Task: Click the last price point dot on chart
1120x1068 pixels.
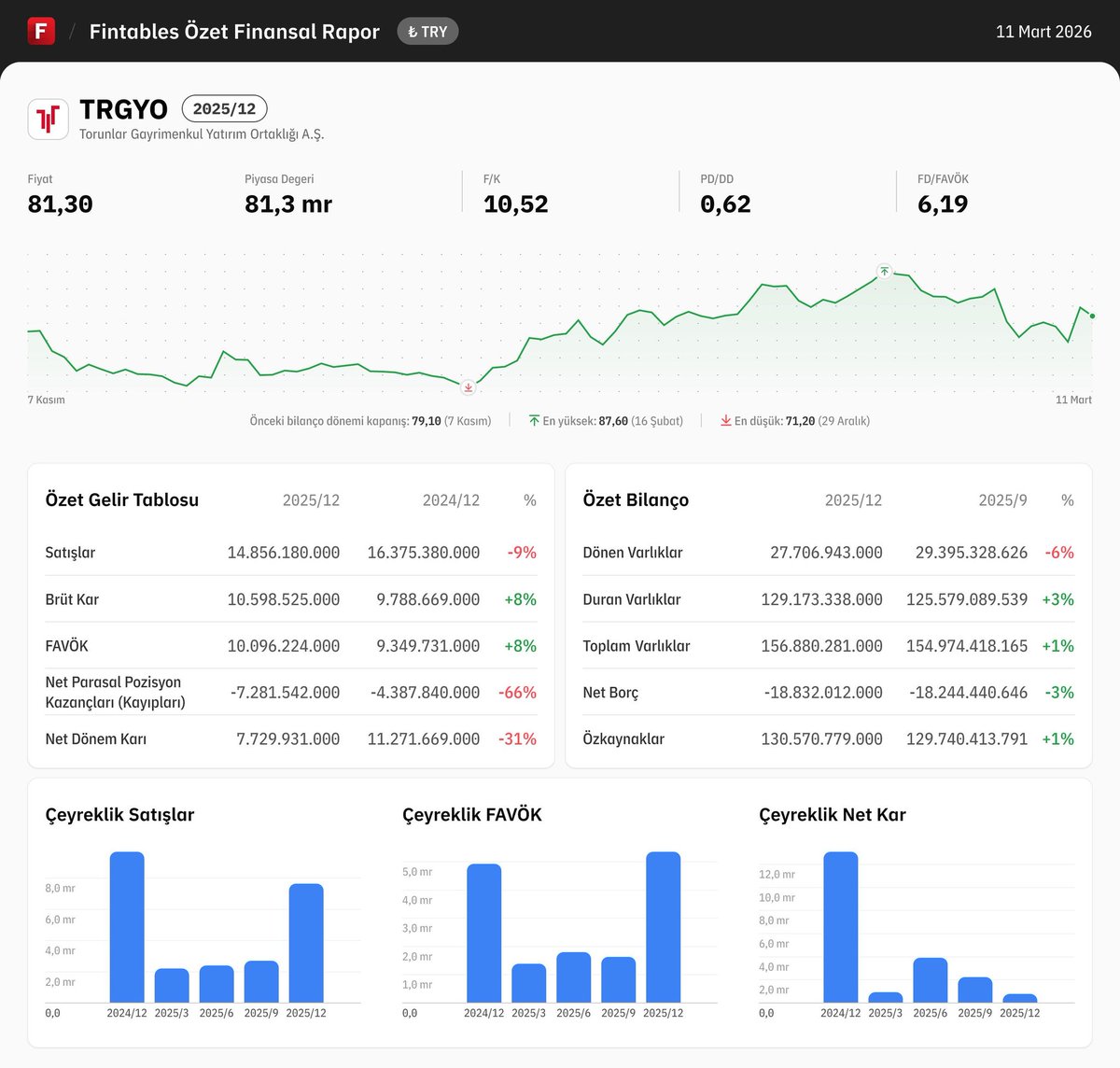Action: (x=1092, y=316)
